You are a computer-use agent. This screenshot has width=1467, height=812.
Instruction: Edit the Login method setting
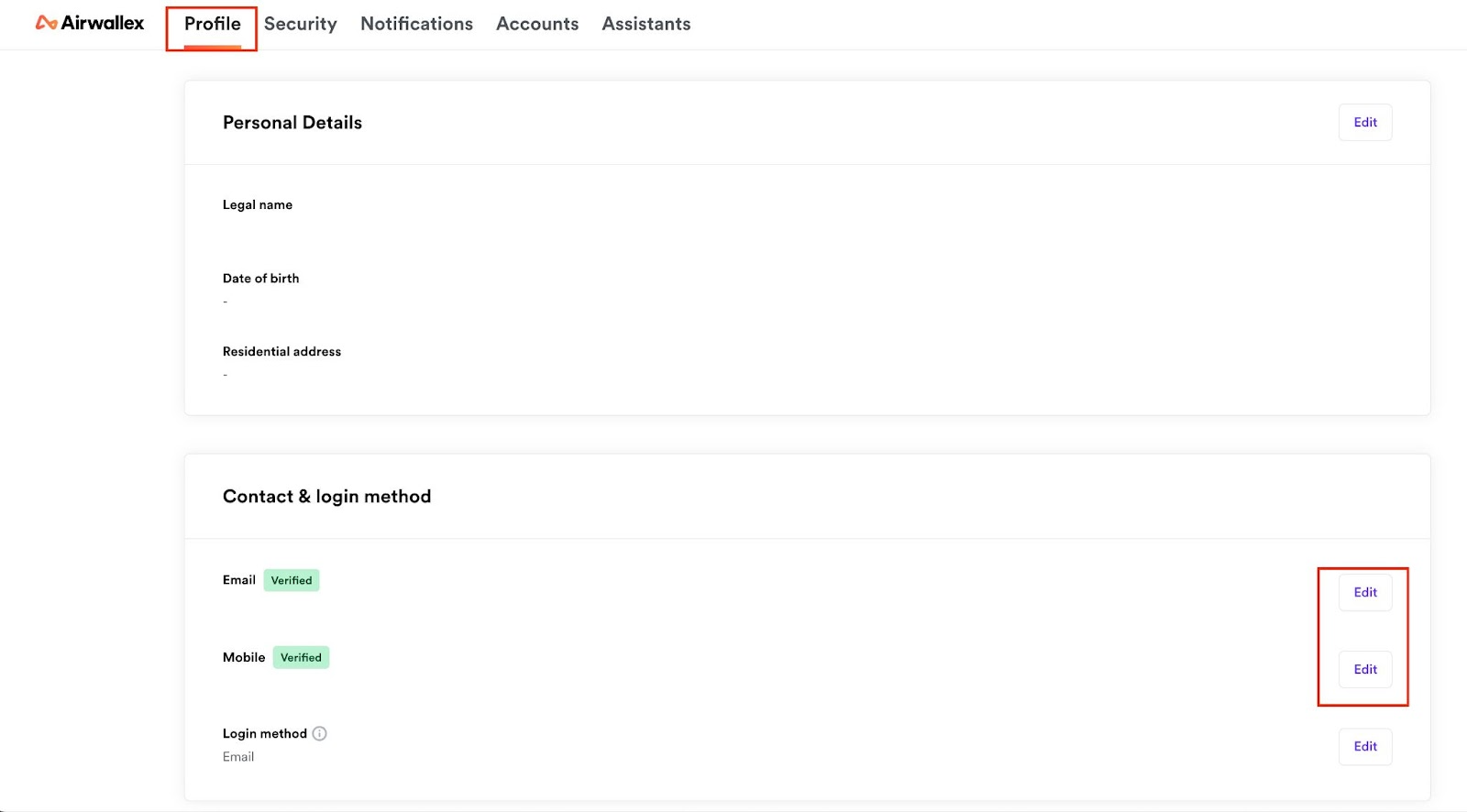1364,746
